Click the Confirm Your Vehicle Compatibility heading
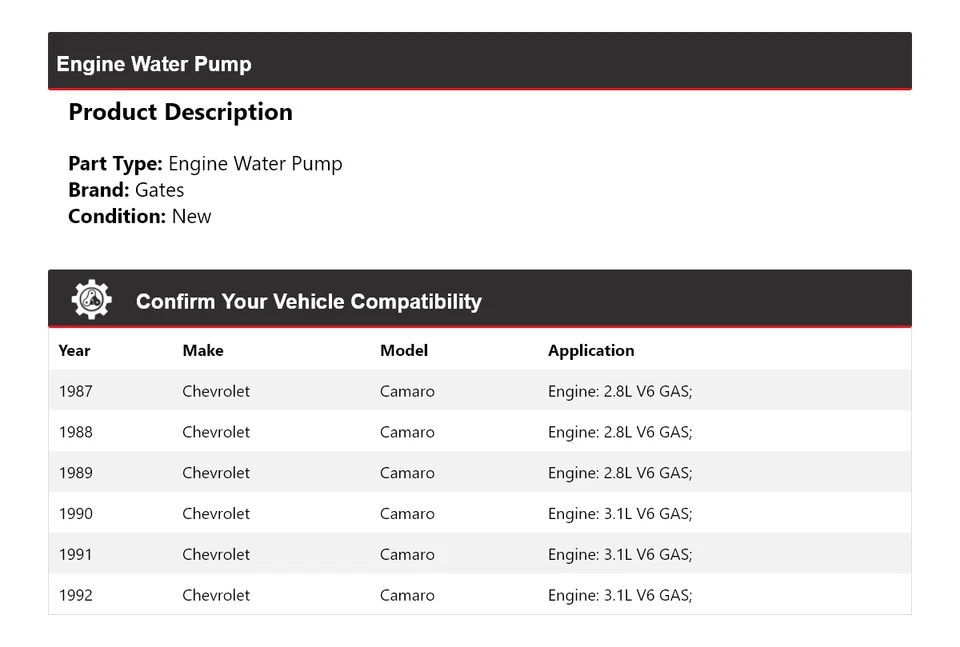The width and height of the screenshot is (960, 647). click(x=308, y=301)
